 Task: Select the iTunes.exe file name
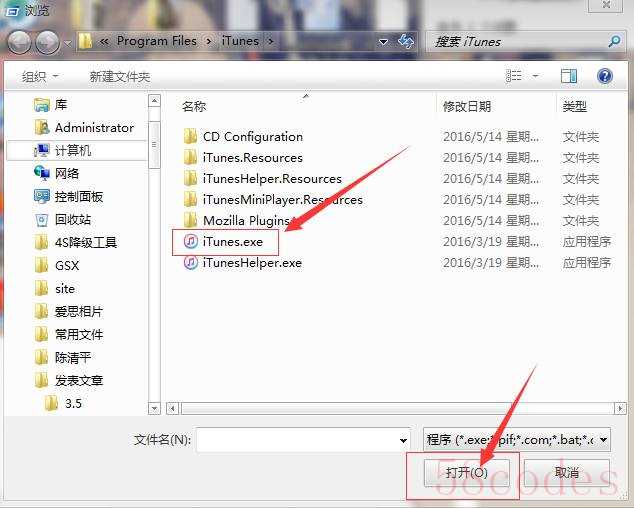[232, 242]
